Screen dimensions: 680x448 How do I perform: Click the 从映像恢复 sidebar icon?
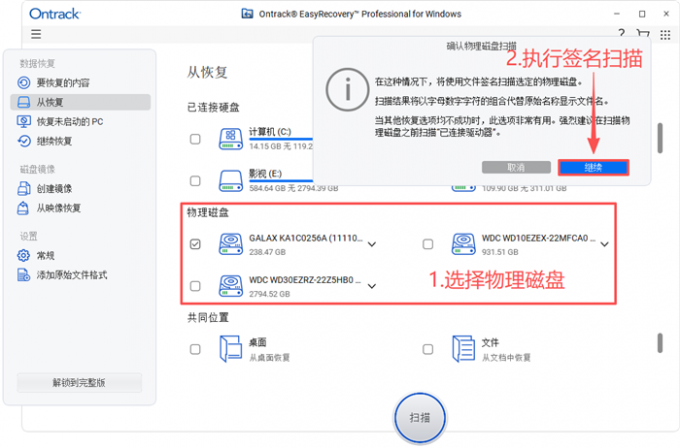(23, 208)
